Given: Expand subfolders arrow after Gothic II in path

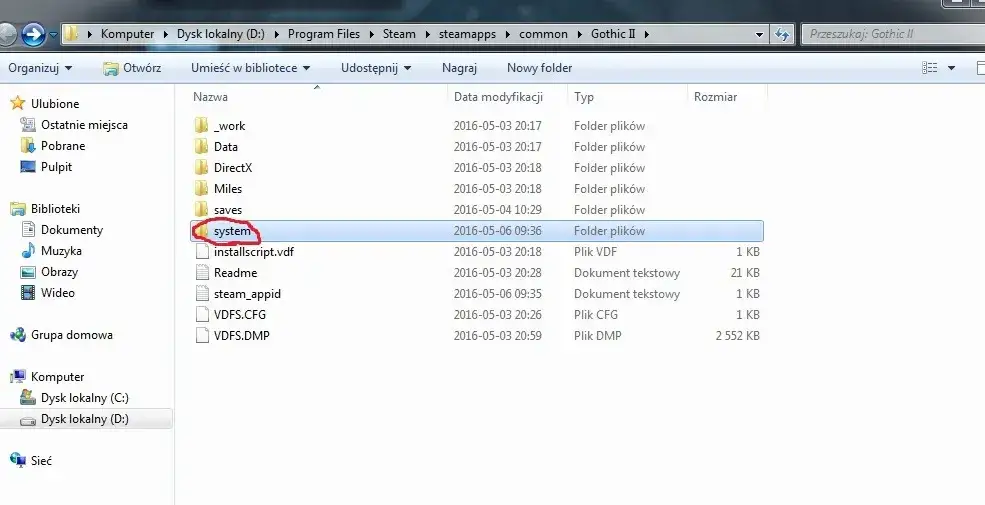Looking at the screenshot, I should (x=646, y=35).
